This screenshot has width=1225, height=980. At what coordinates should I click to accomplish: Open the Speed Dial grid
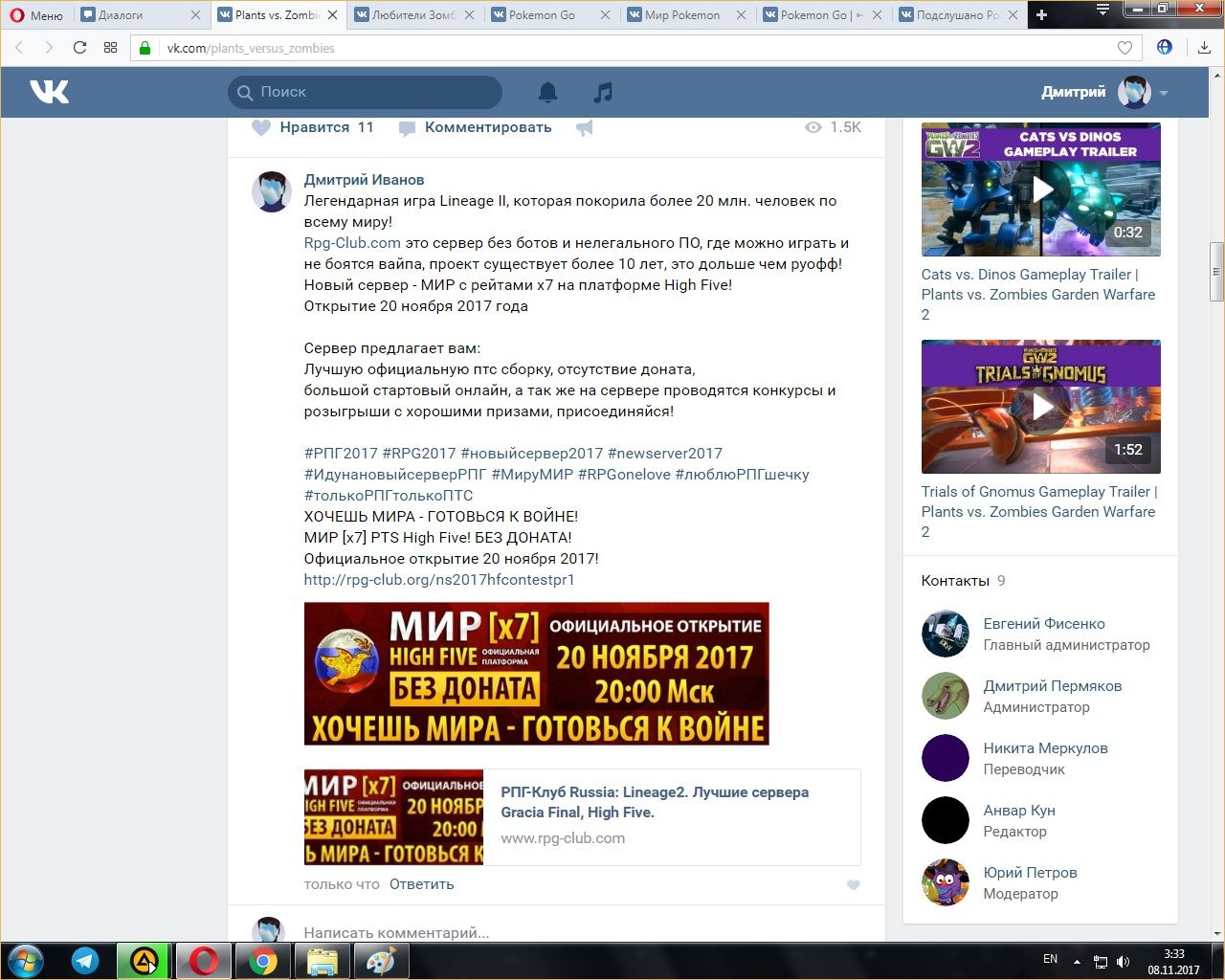tap(110, 48)
